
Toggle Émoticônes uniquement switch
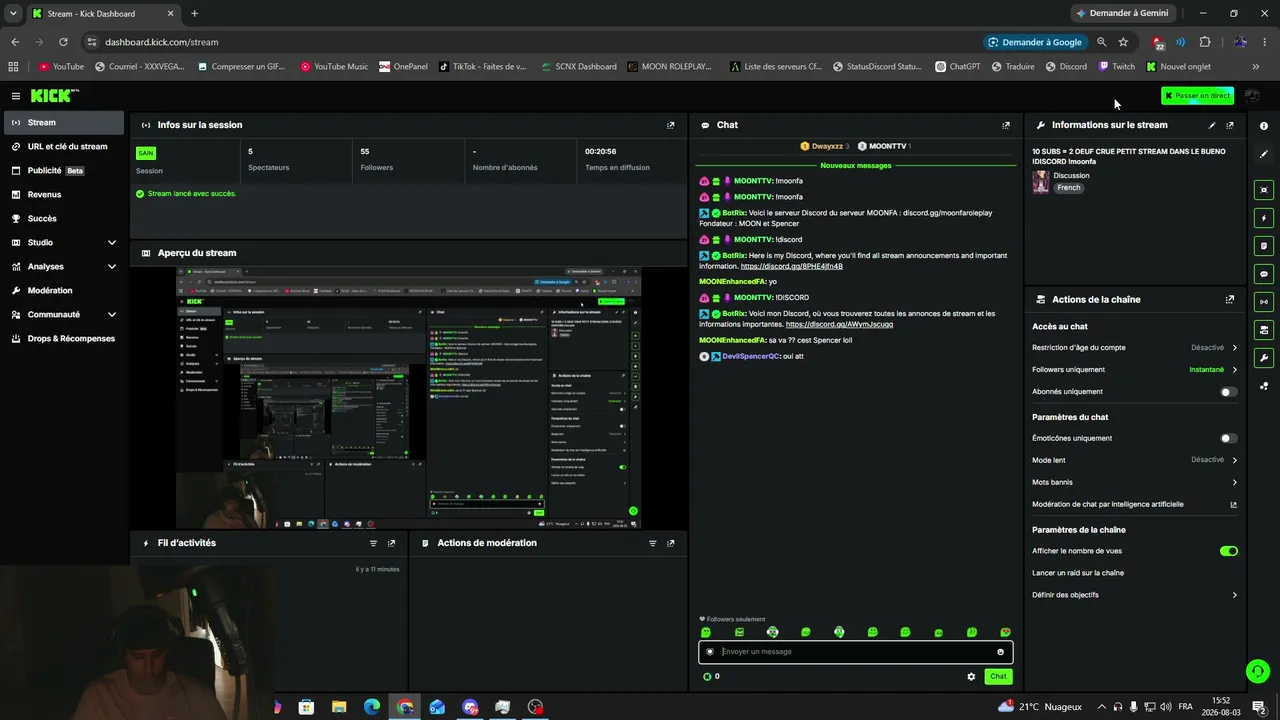pyautogui.click(x=1229, y=438)
